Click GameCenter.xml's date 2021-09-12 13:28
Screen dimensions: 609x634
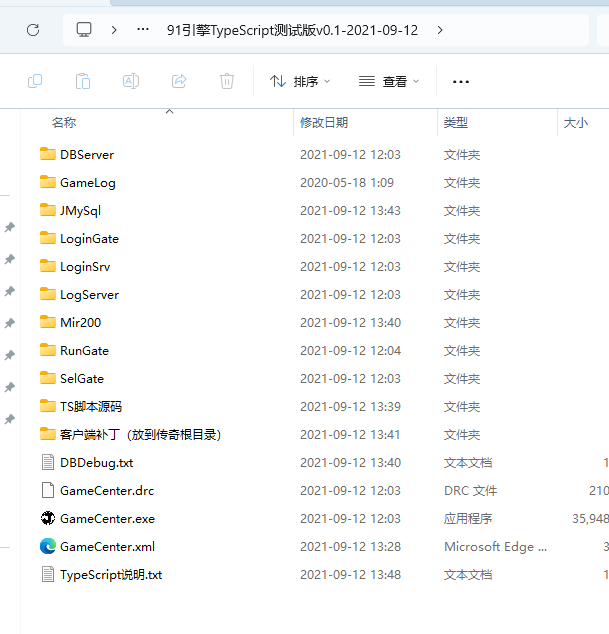click(350, 547)
